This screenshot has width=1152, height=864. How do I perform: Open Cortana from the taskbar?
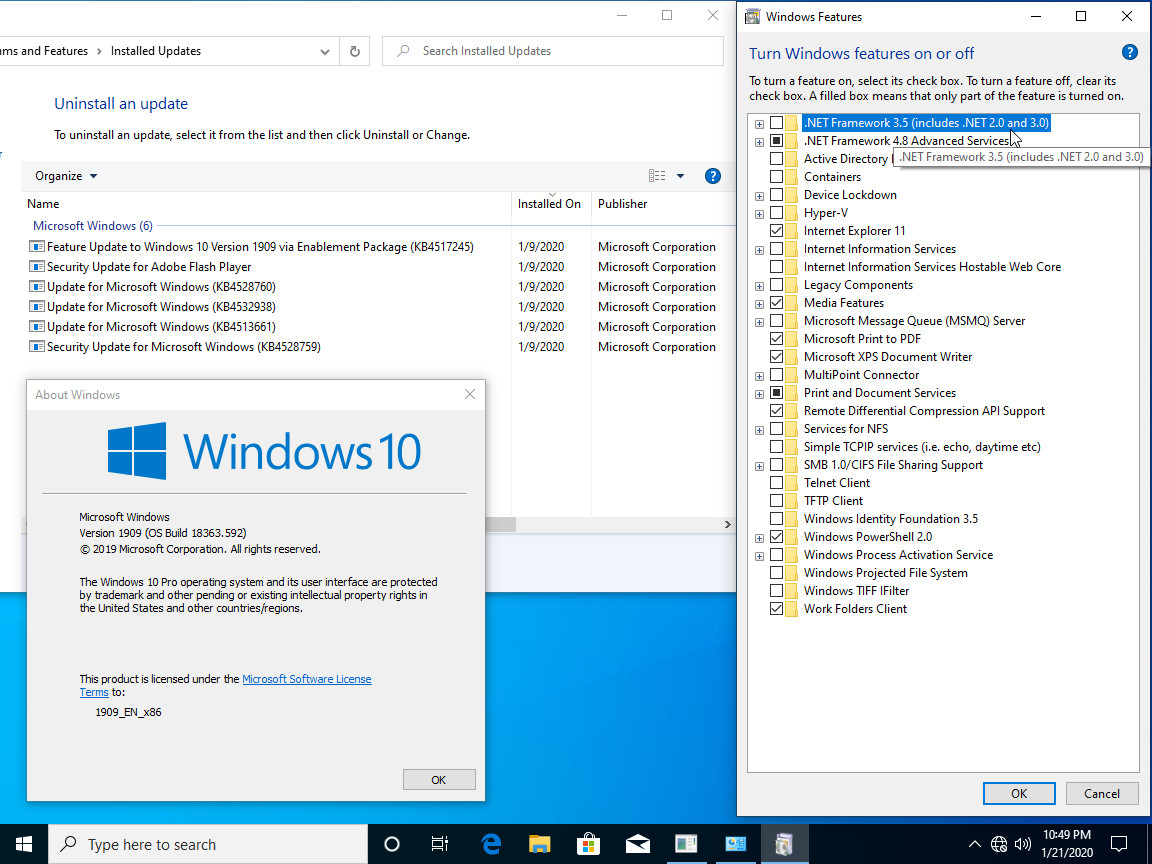click(x=392, y=844)
